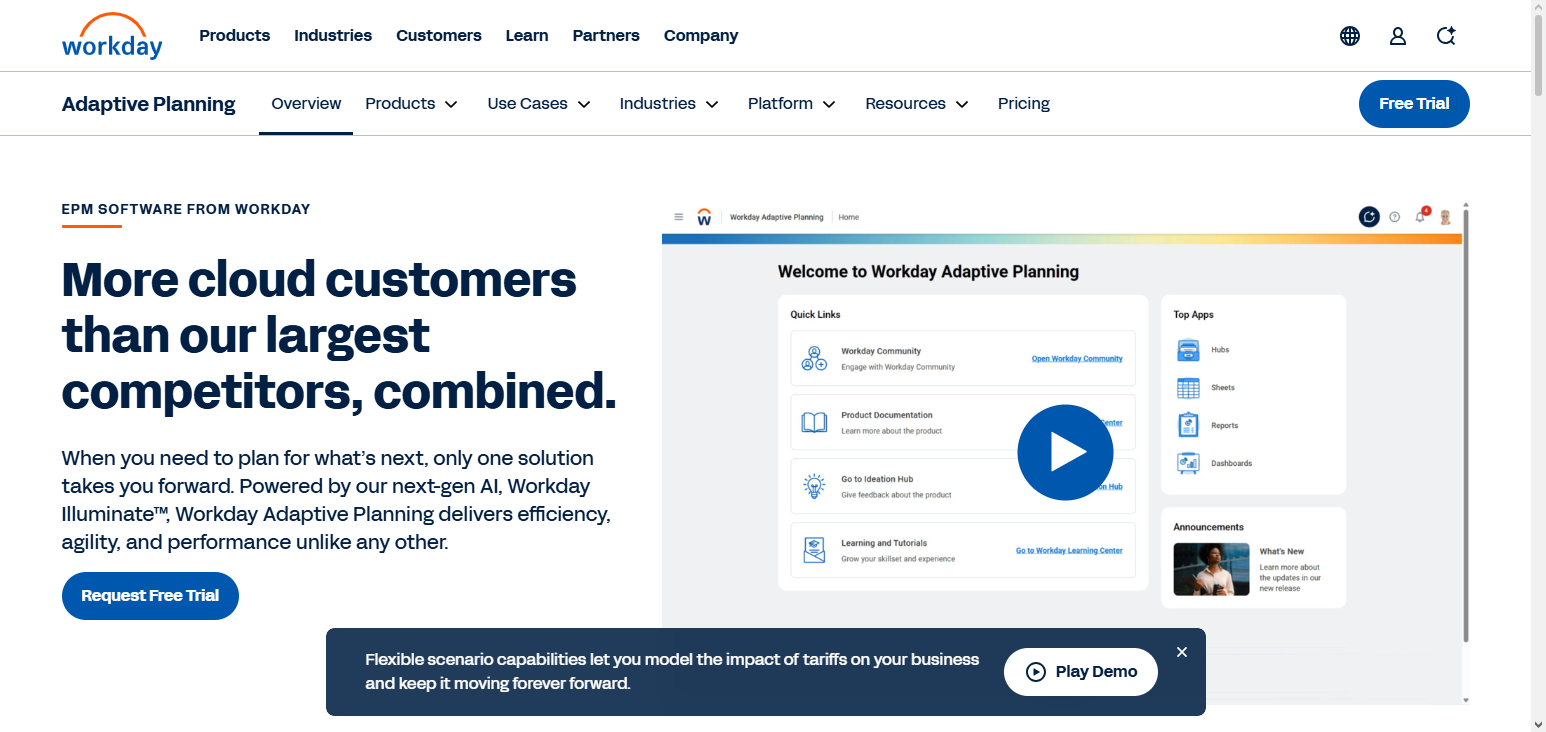The width and height of the screenshot is (1546, 732).
Task: Select the Hubs icon under Top Apps
Action: tap(1188, 350)
